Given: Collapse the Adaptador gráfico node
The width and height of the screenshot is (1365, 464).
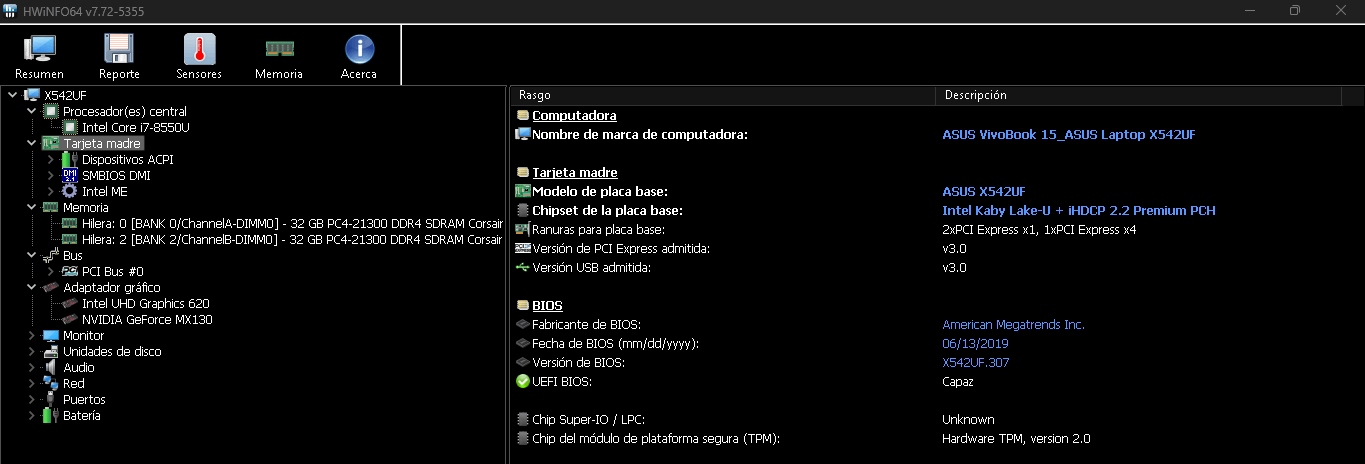Looking at the screenshot, I should tap(32, 287).
